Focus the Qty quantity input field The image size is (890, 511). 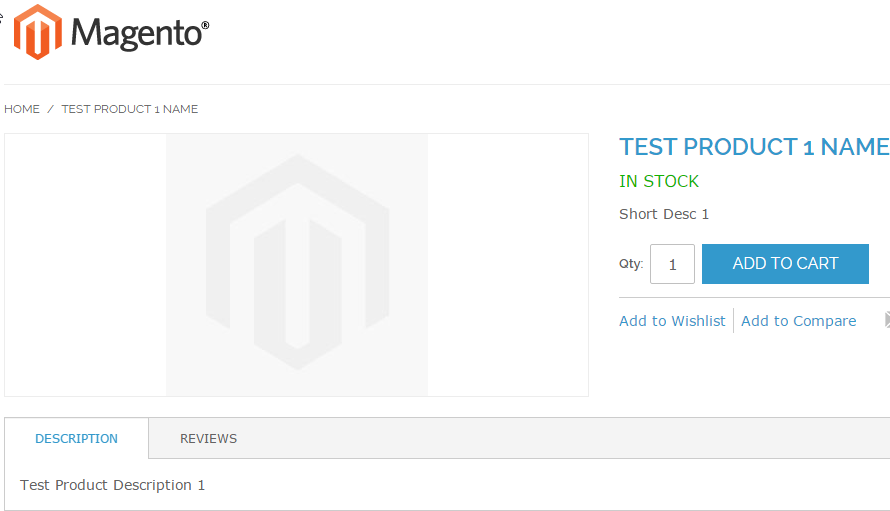672,264
